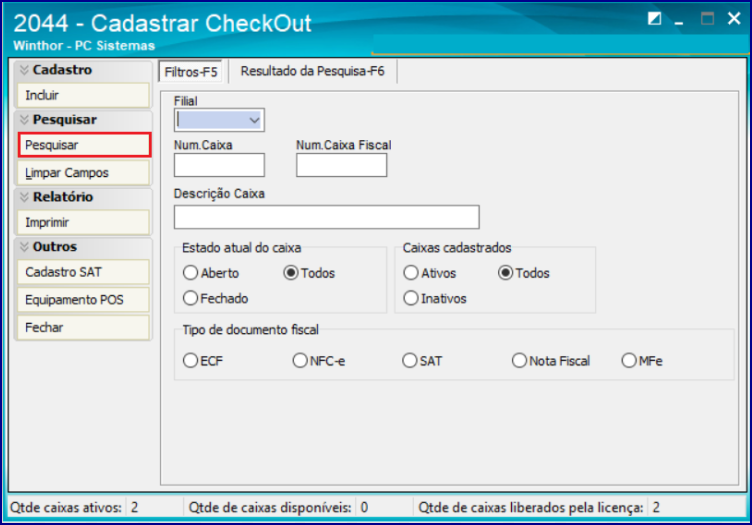Click the 'Winthor - PC Sistemas' subtitle
Viewport: 752px width, 525px height.
[84, 46]
